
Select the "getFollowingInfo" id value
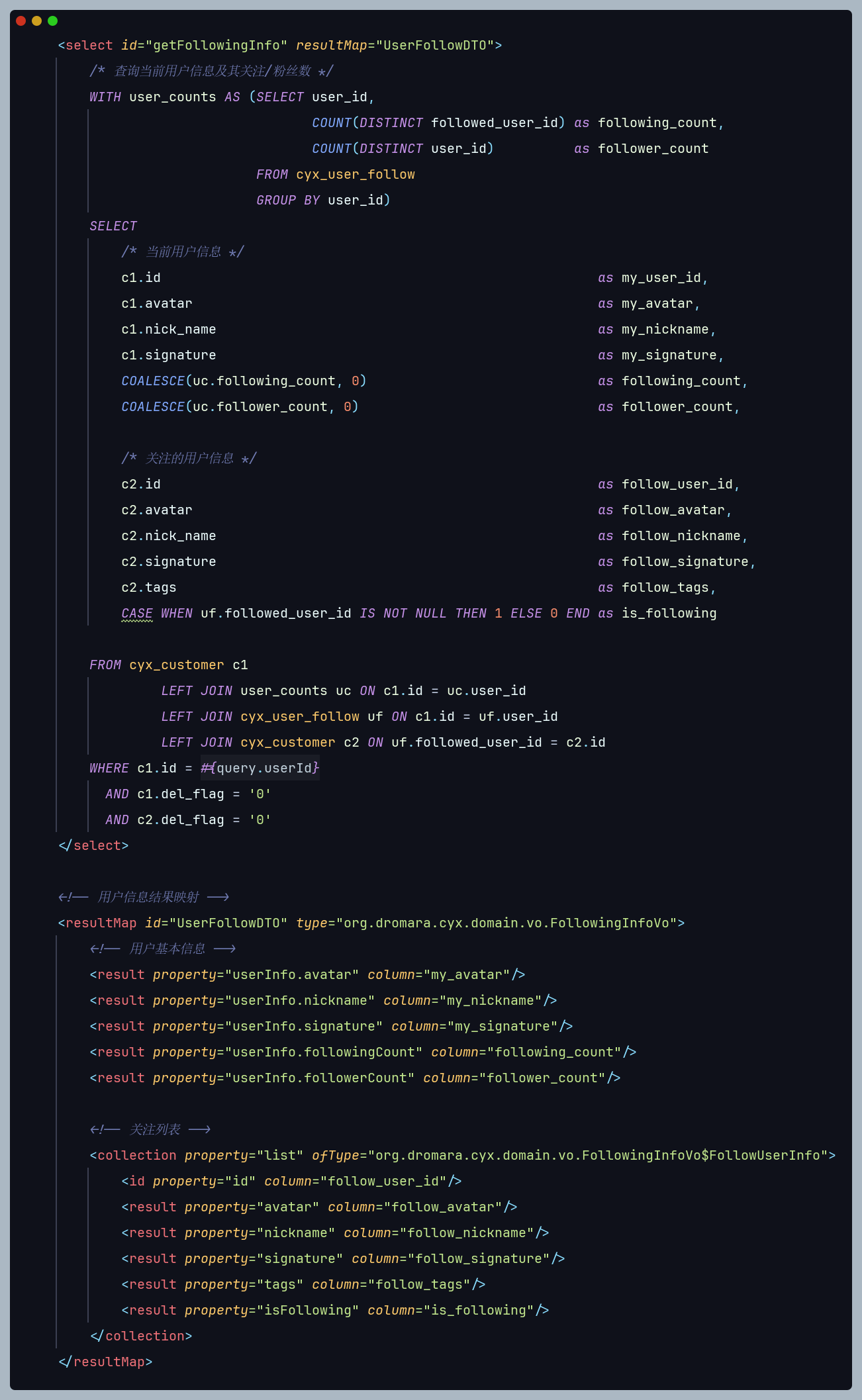pyautogui.click(x=216, y=45)
